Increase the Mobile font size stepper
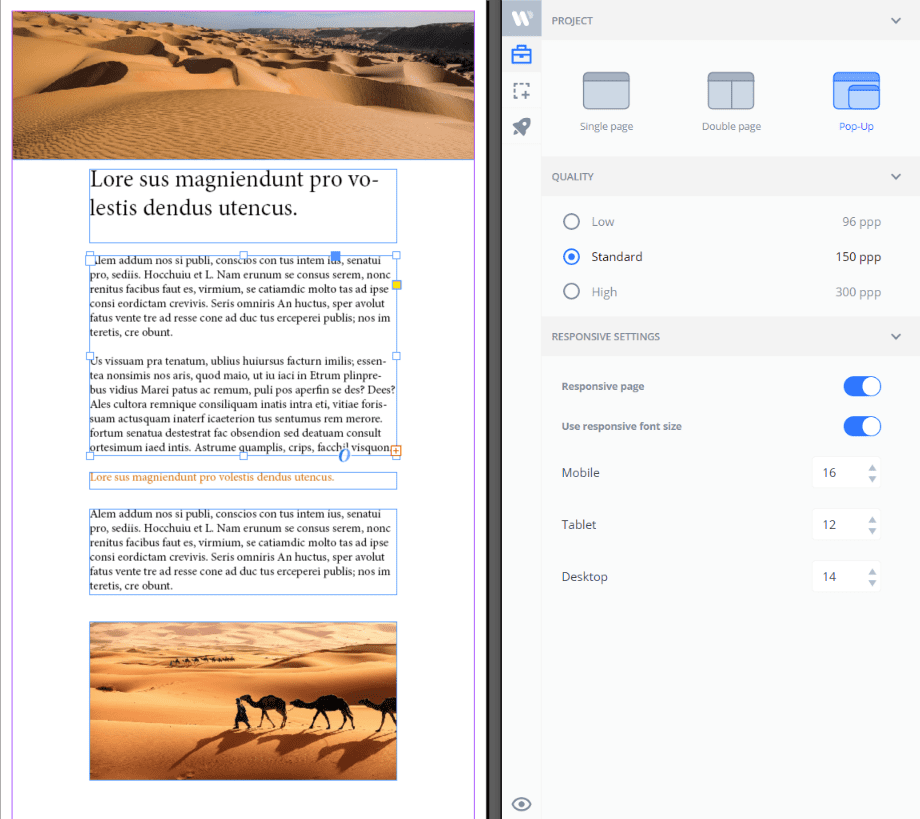The height and width of the screenshot is (819, 920). point(872,468)
